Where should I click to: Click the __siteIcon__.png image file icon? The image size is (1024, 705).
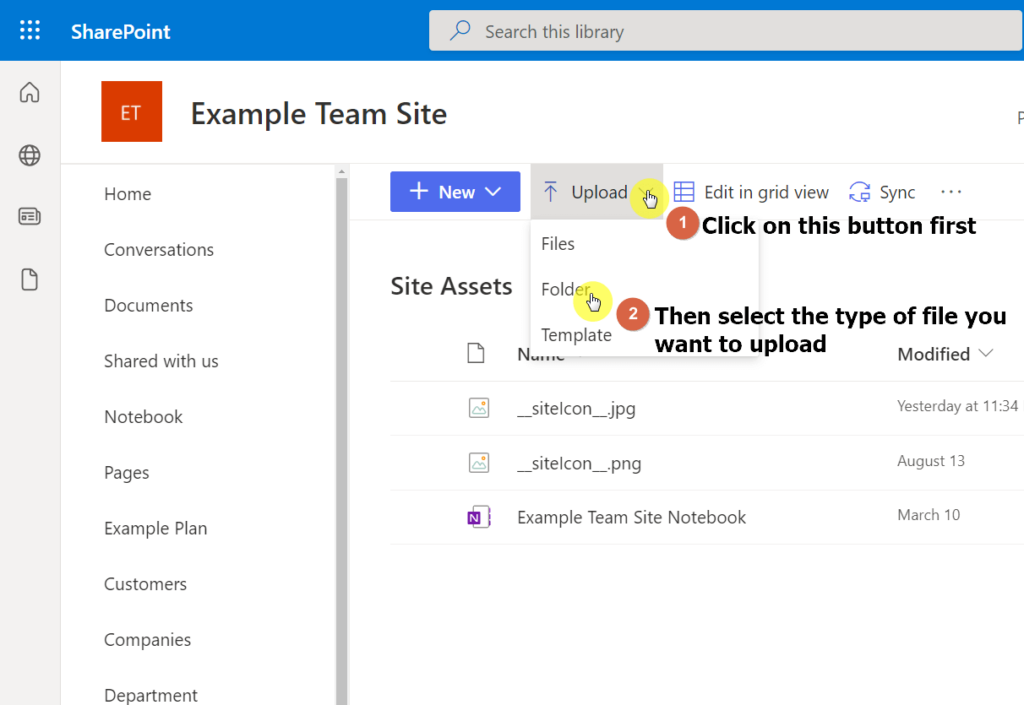tap(479, 463)
